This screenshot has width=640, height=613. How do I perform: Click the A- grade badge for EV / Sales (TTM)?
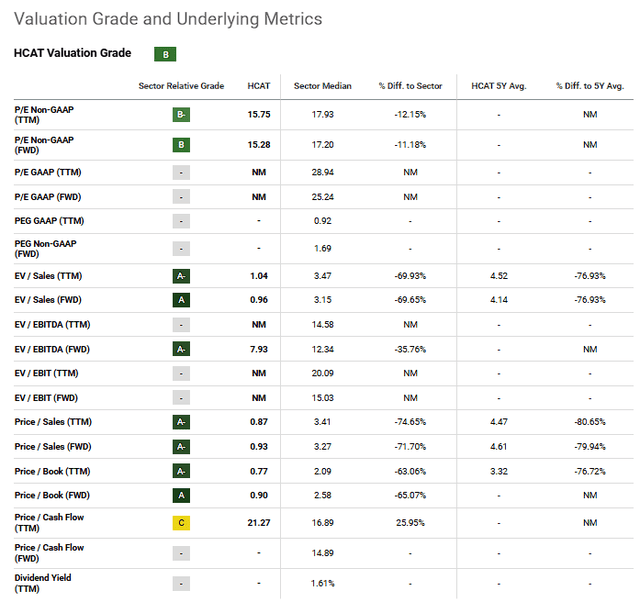click(x=181, y=274)
